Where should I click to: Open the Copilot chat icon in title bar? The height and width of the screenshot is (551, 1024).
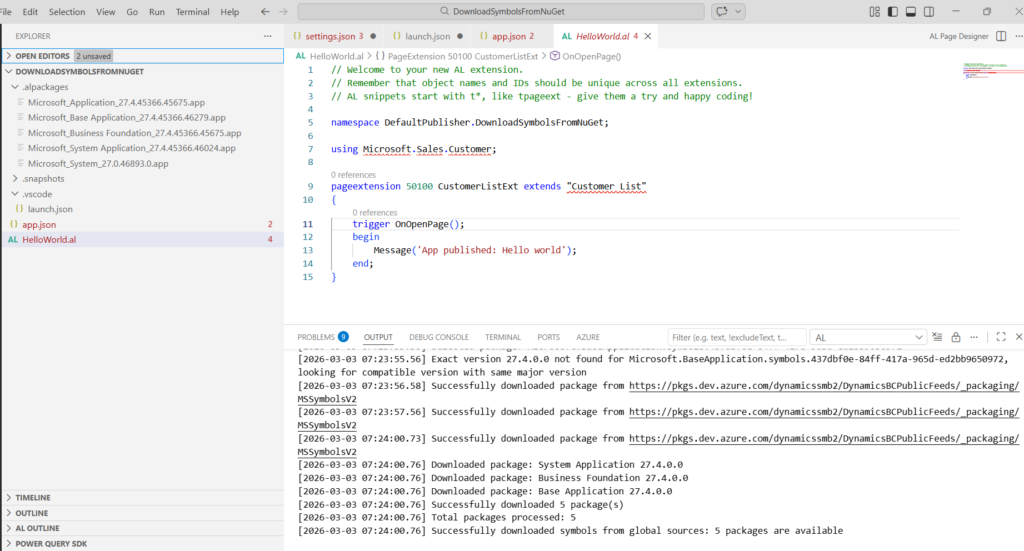[721, 12]
